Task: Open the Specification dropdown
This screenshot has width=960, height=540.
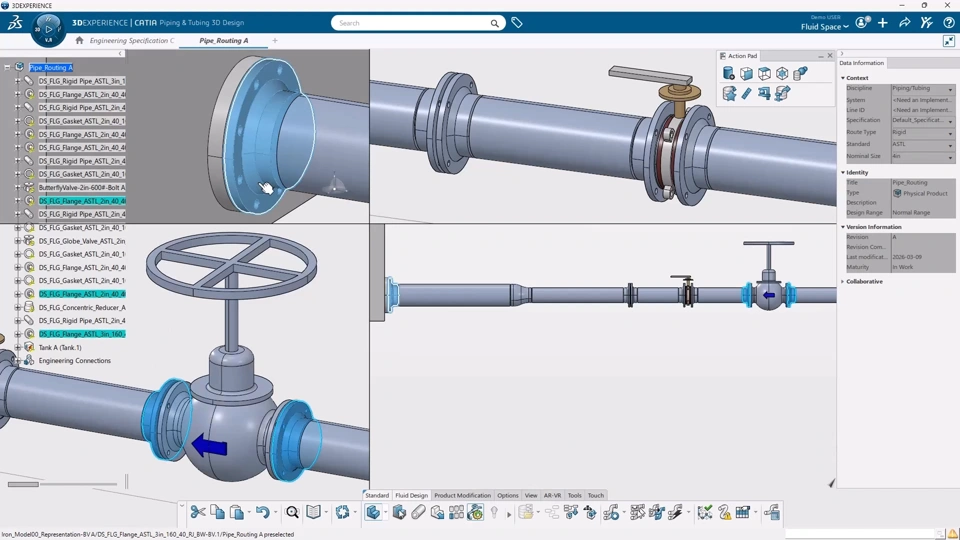Action: point(950,122)
